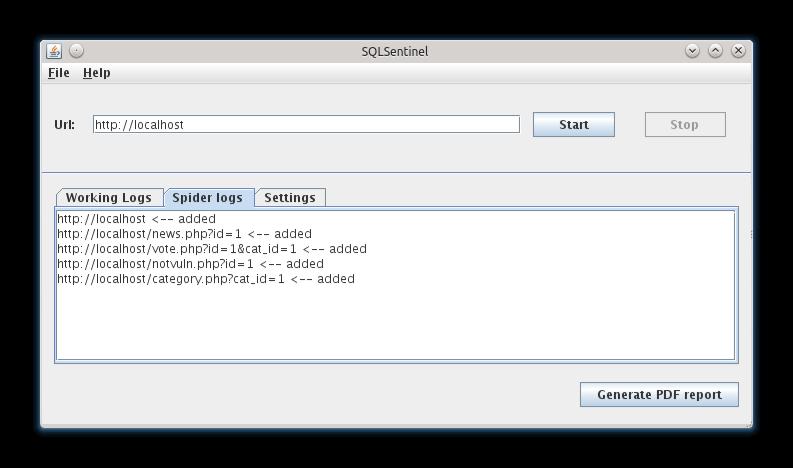Viewport: 793px width, 468px height.
Task: Click the first log line for http://localhost
Action: click(136, 219)
